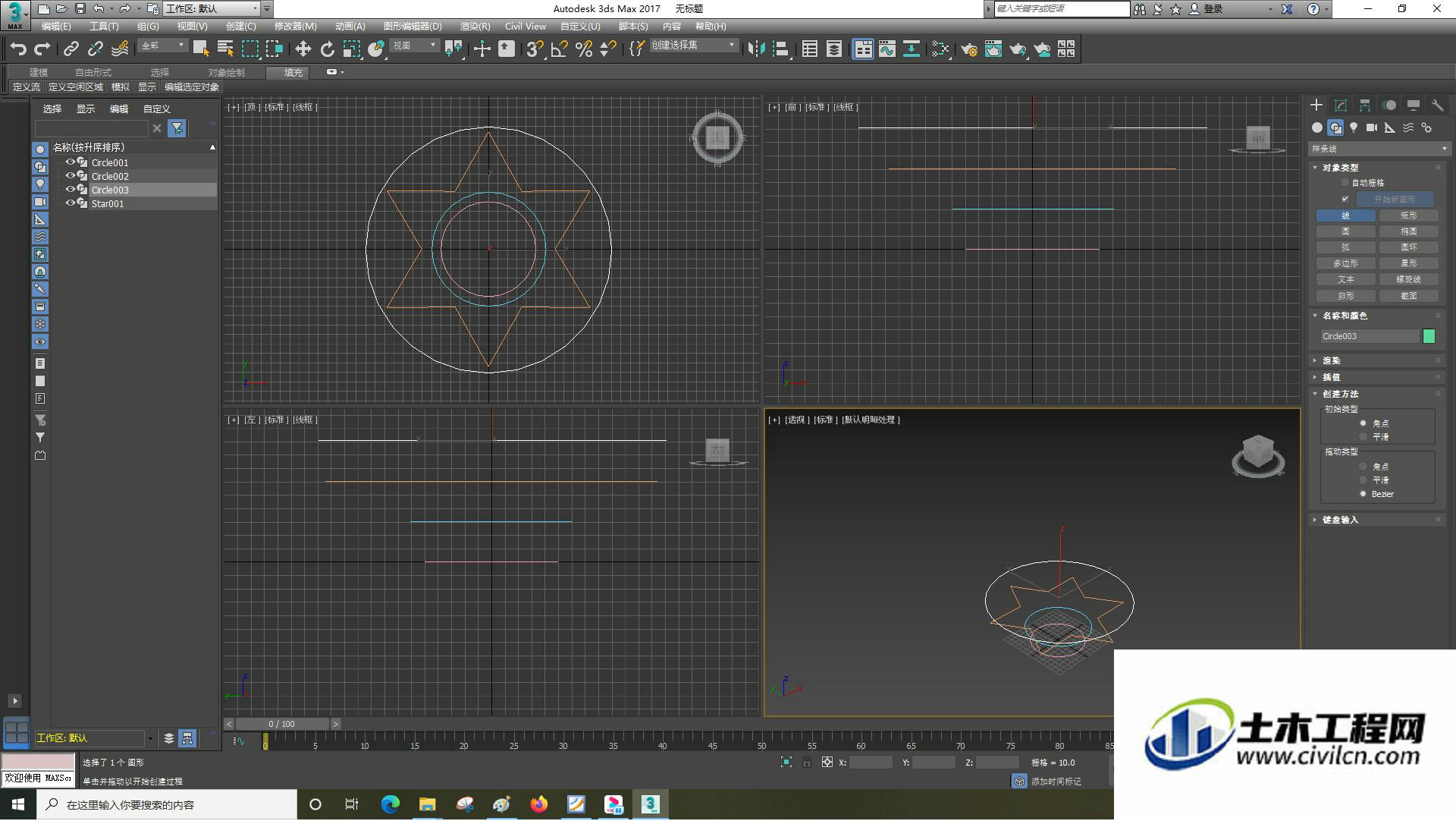
Task: Toggle visibility eye of Circle001
Action: (x=71, y=162)
